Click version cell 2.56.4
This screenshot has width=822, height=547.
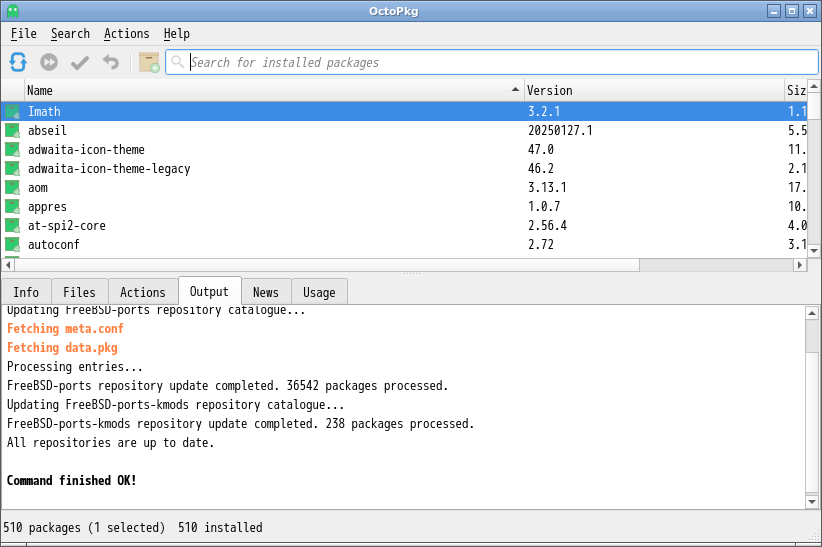pos(547,226)
